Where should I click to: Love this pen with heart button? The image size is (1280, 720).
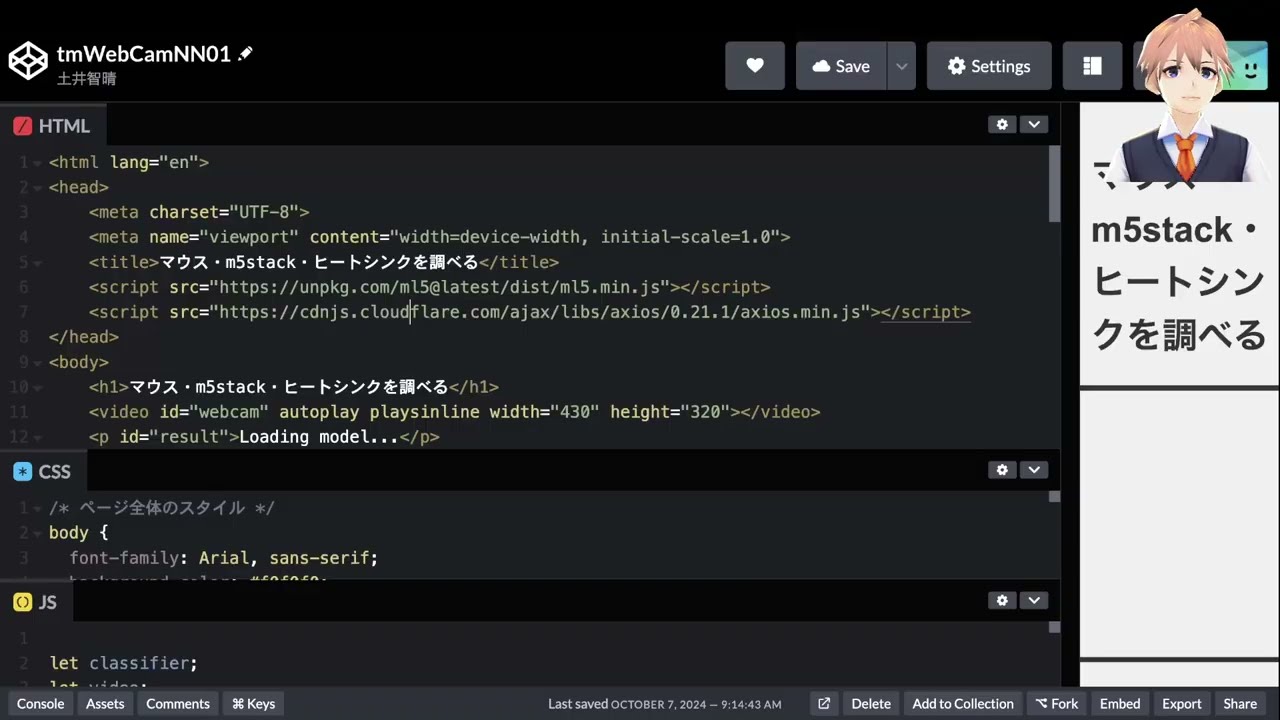pyautogui.click(x=755, y=66)
